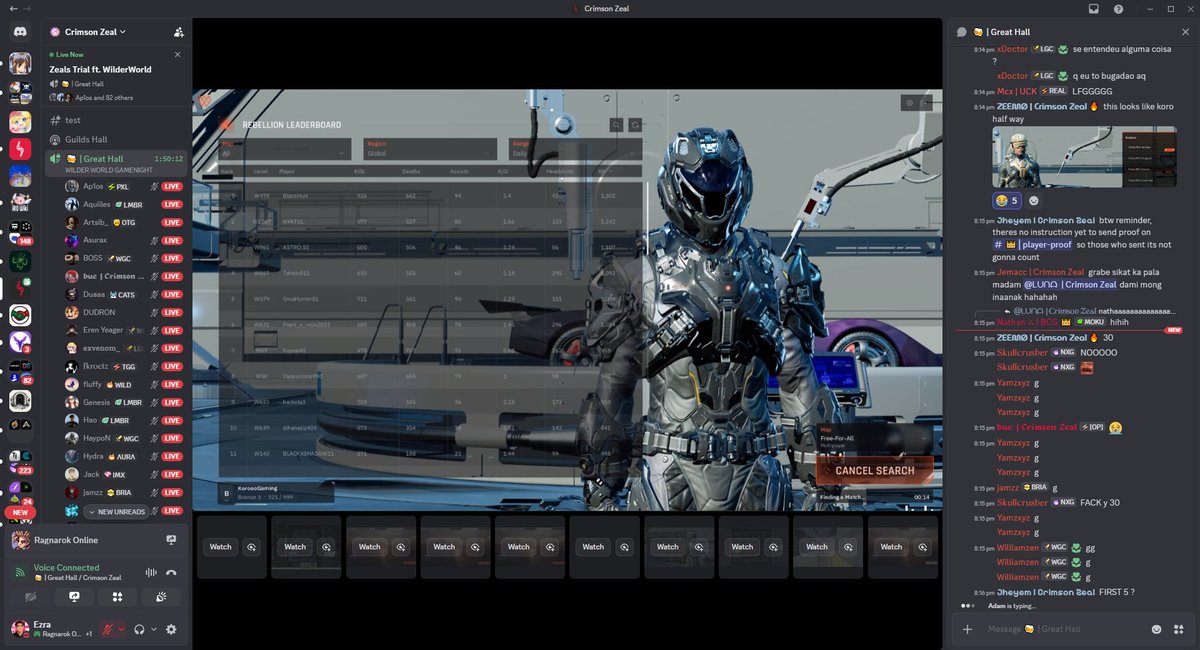This screenshot has height=650, width=1200.
Task: Open red lightning bolt server icon
Action: pos(20,148)
